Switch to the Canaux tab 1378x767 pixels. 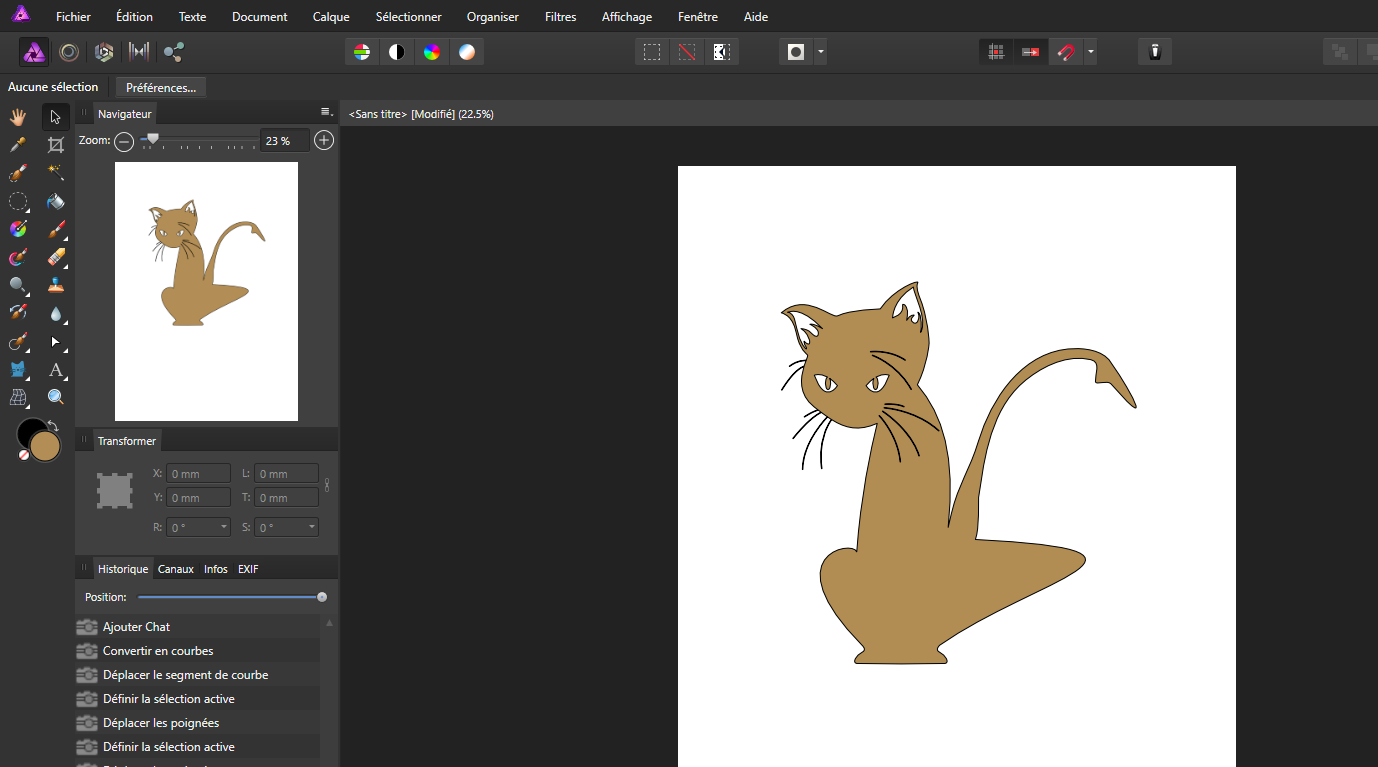(x=176, y=569)
